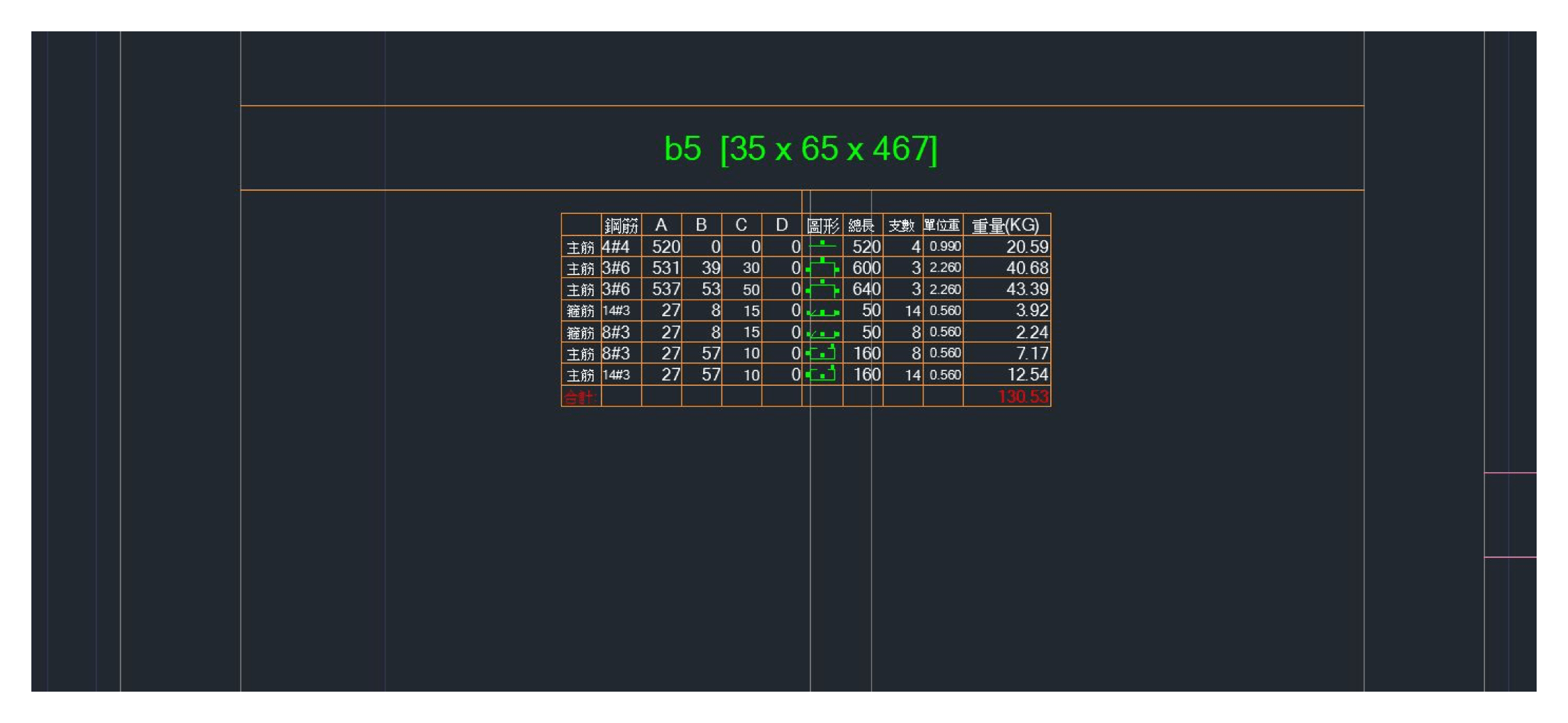Click the 支數 value 4 in the 4#4 row

pyautogui.click(x=916, y=247)
